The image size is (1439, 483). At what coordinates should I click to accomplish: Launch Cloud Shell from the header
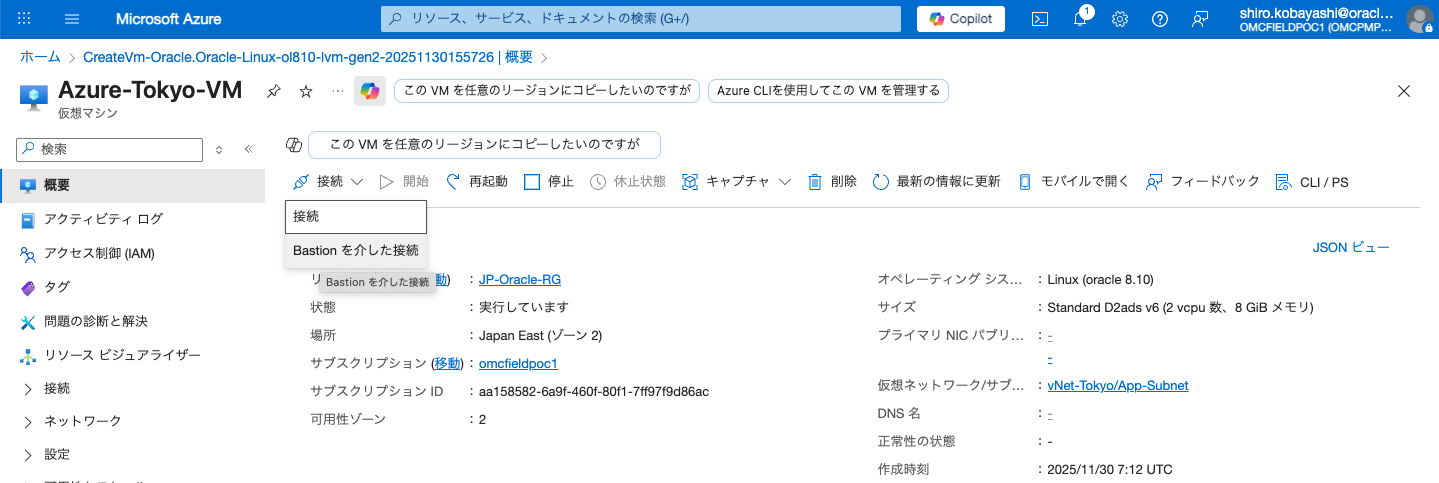pos(1040,19)
